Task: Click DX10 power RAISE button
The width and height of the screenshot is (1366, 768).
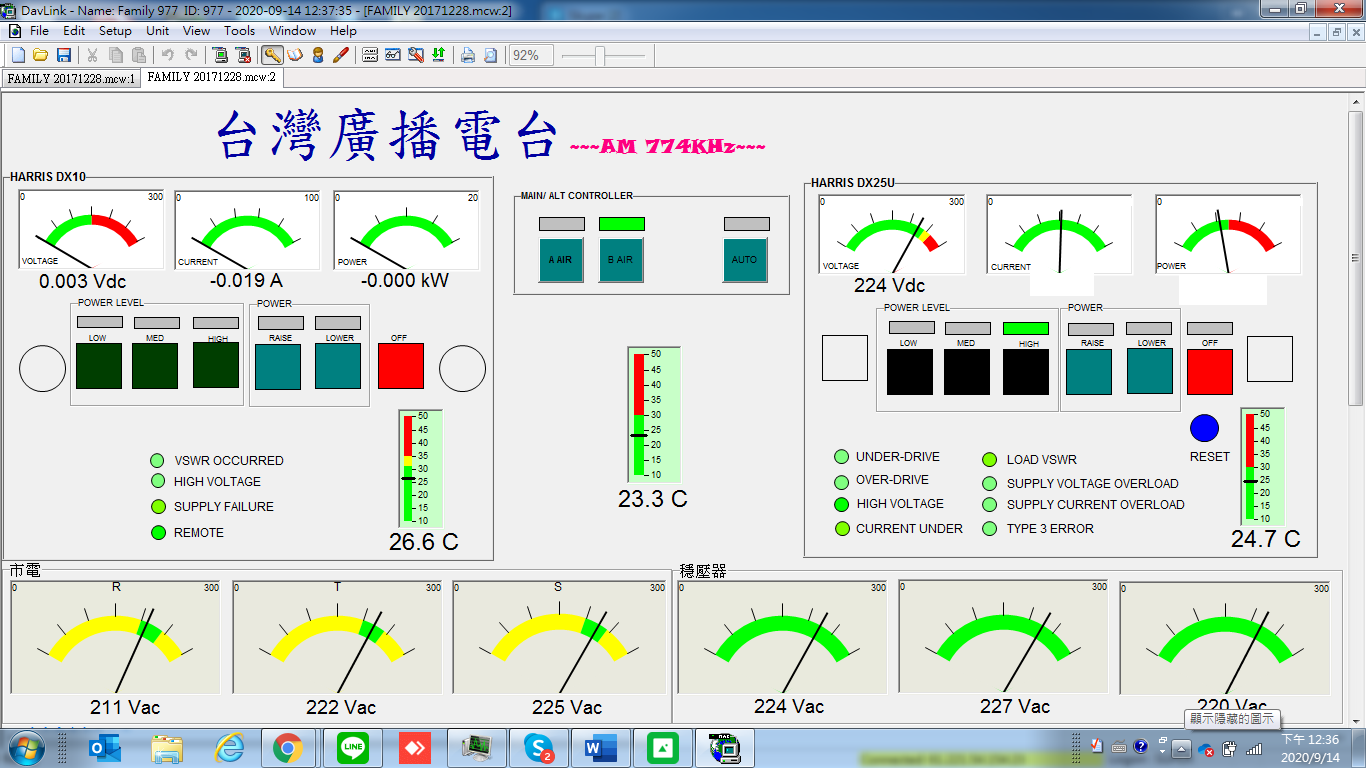Action: pyautogui.click(x=279, y=365)
